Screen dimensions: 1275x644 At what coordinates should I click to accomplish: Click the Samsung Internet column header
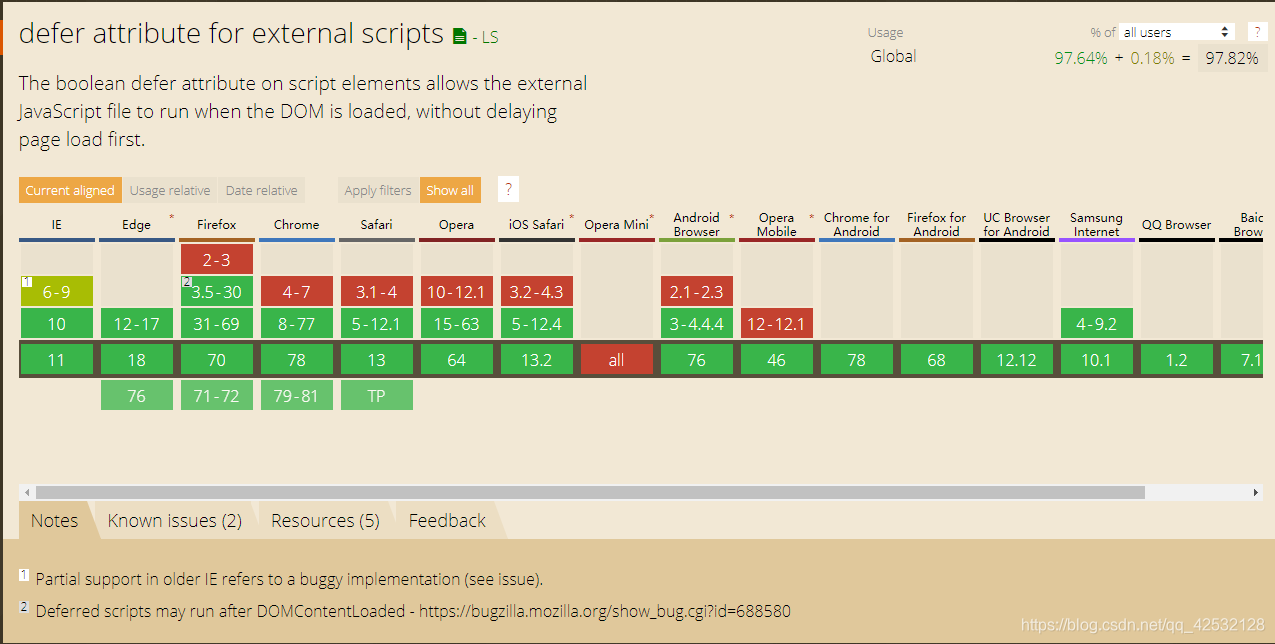[1097, 225]
